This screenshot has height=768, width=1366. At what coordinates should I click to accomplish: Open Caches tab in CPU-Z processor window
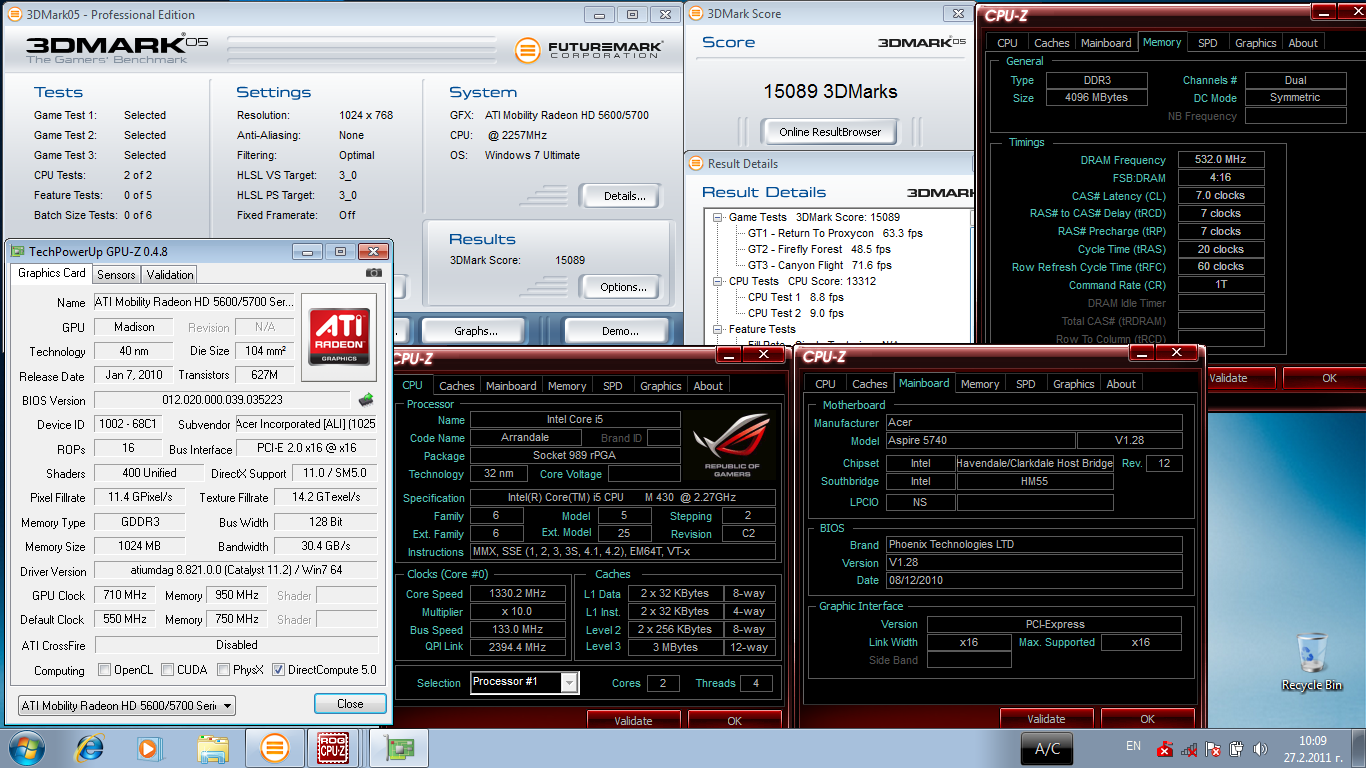(457, 386)
